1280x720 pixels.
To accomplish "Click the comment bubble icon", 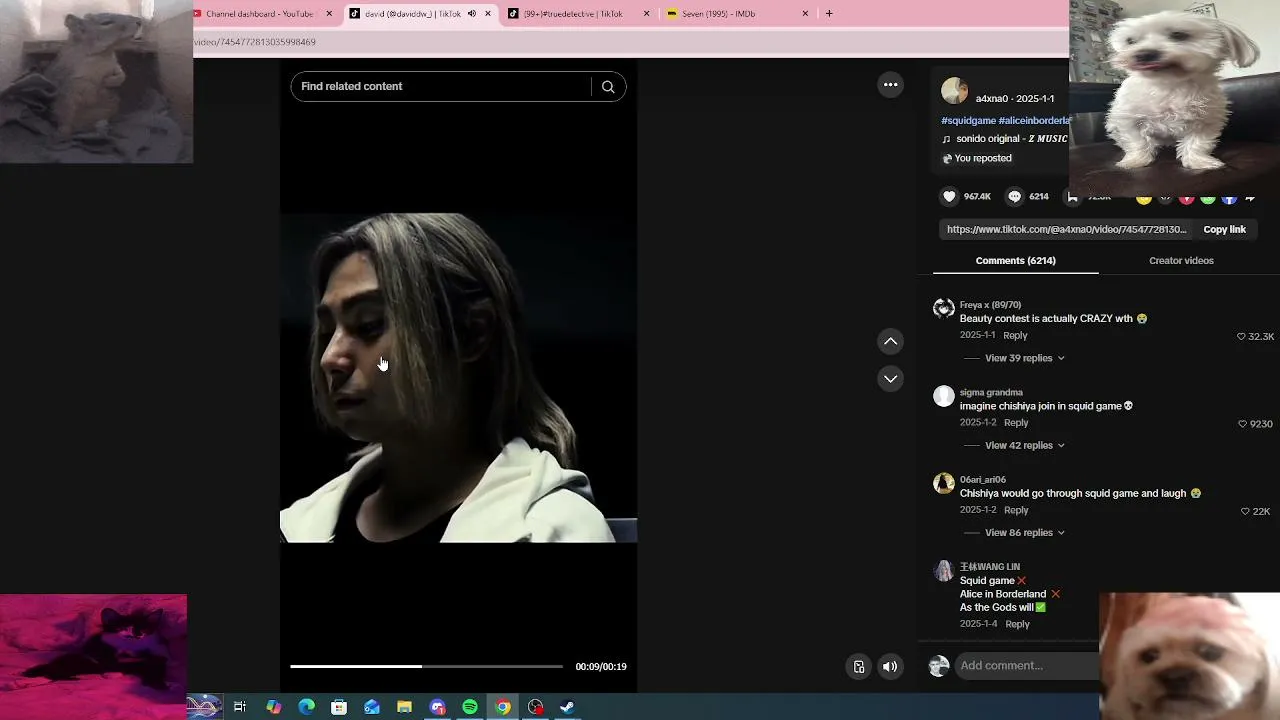I will (1014, 197).
